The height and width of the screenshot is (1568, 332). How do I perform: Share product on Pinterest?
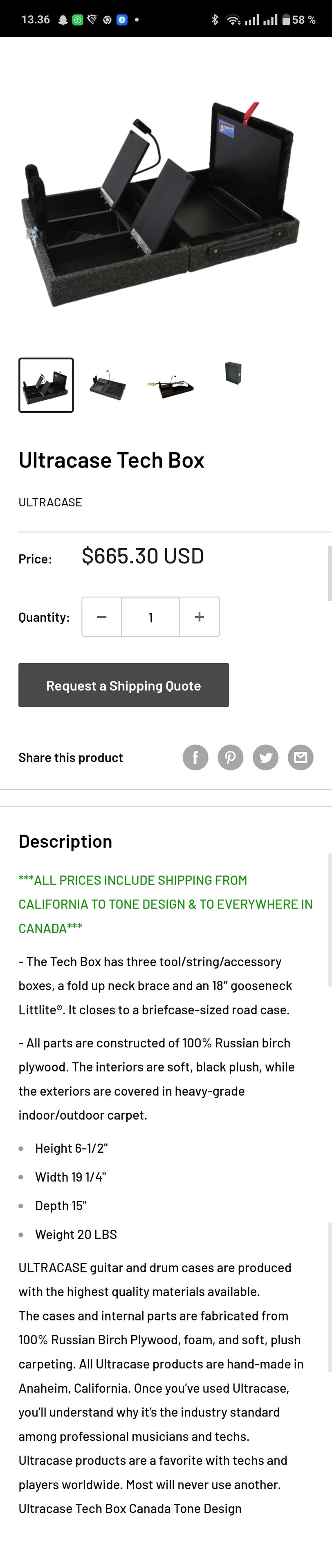[x=230, y=757]
